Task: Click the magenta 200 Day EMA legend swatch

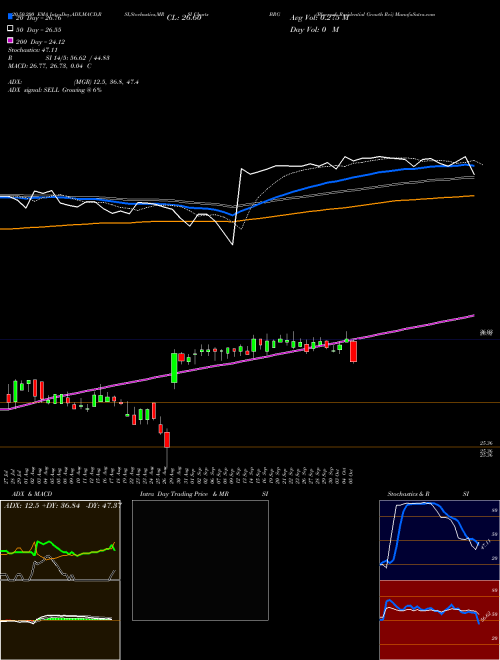Action: click(10, 40)
